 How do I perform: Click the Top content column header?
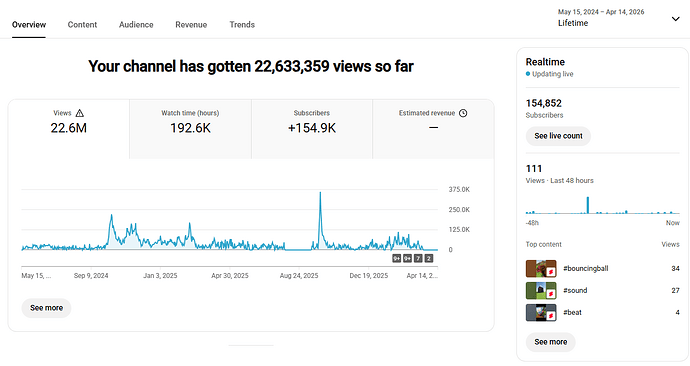coord(543,244)
